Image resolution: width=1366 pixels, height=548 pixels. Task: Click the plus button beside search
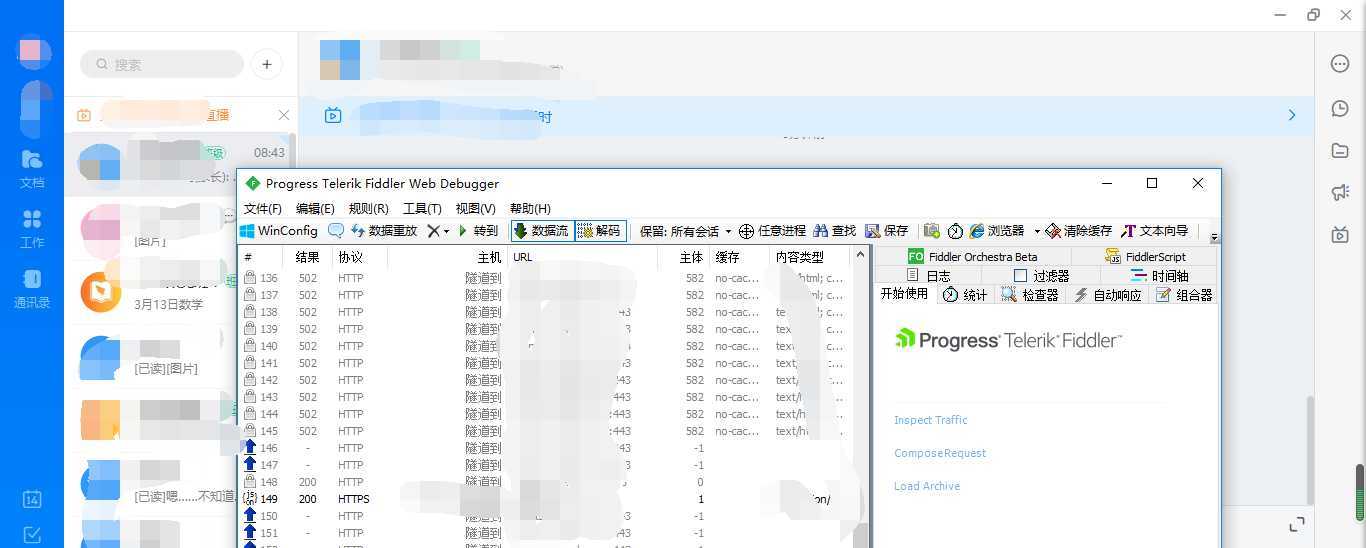[267, 64]
